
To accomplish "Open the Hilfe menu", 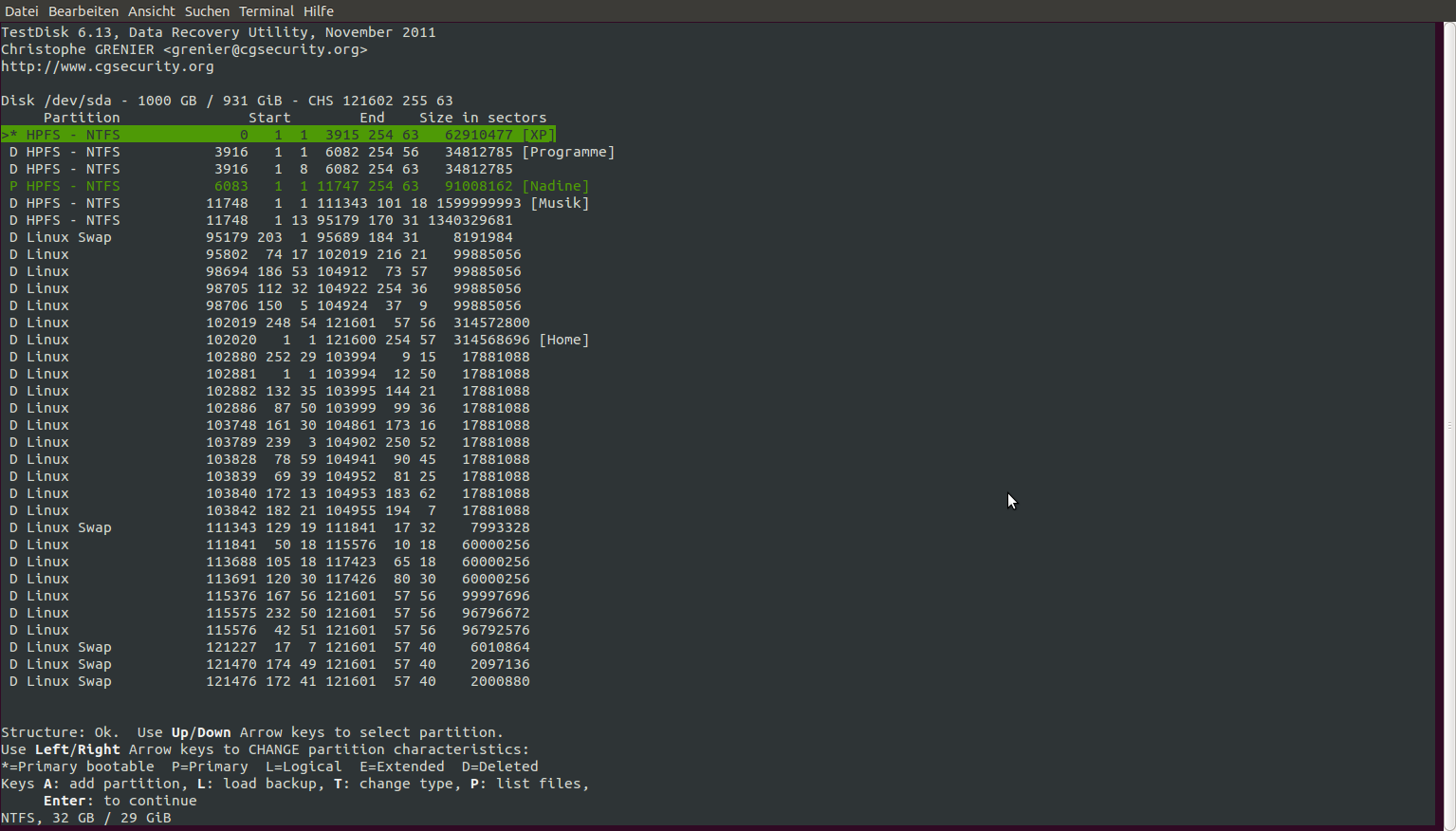I will coord(319,11).
